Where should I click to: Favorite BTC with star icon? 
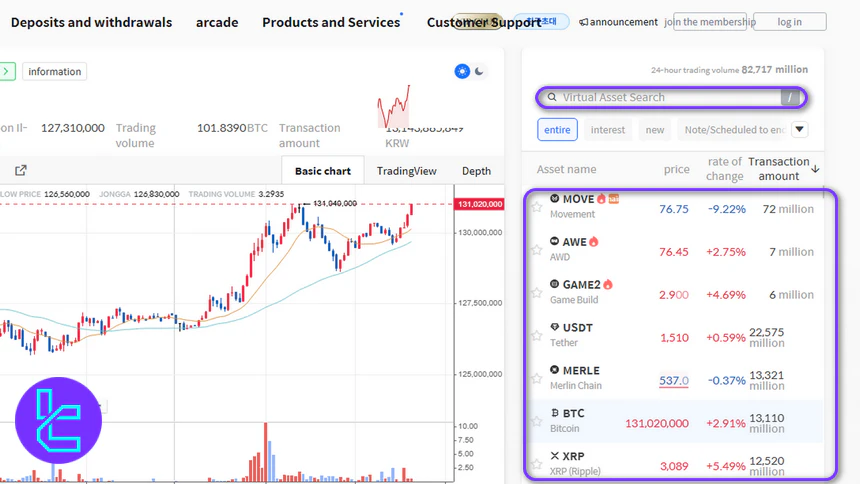tap(537, 421)
